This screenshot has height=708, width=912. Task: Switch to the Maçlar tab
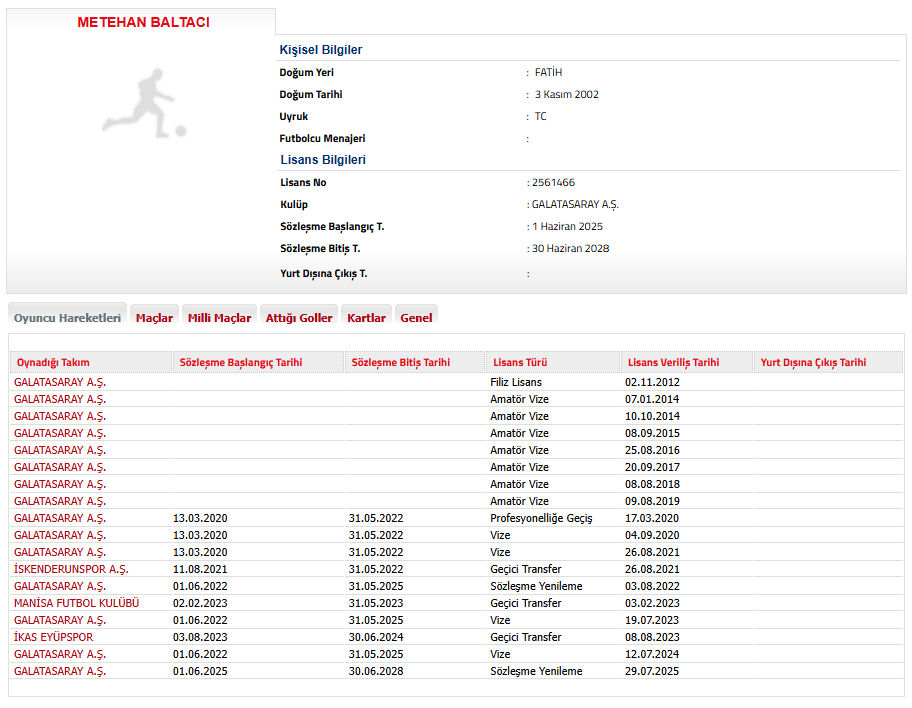tap(154, 318)
